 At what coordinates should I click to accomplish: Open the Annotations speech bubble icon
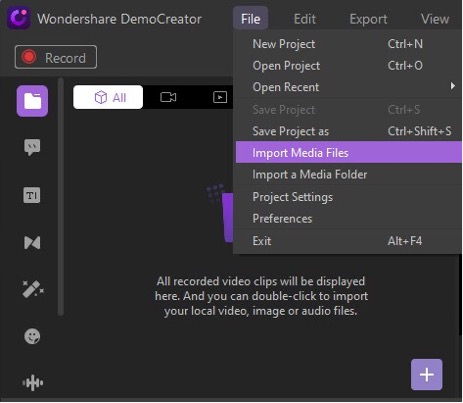click(x=32, y=147)
